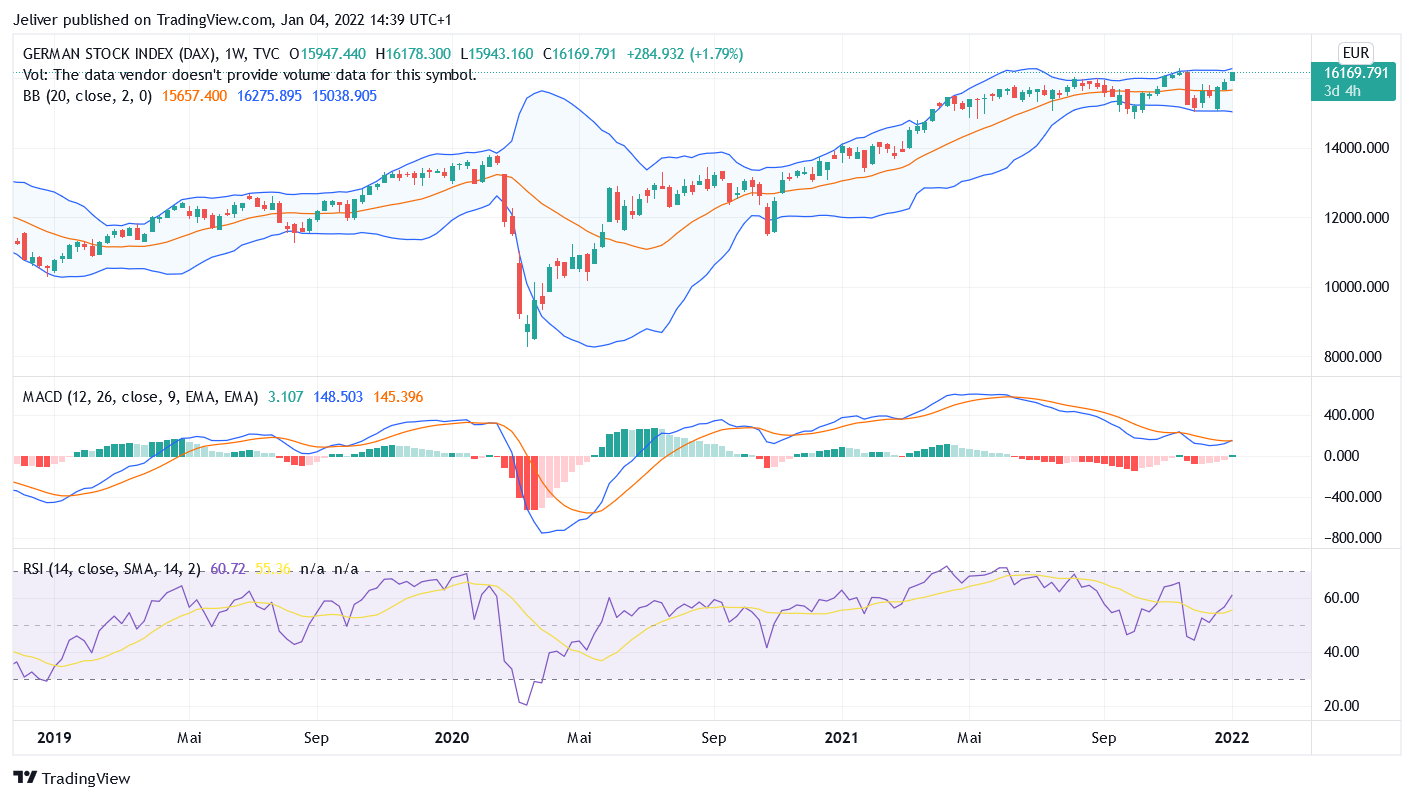
Task: Select the MACD (12, 26, close, 9) indicator label
Action: pyautogui.click(x=140, y=397)
